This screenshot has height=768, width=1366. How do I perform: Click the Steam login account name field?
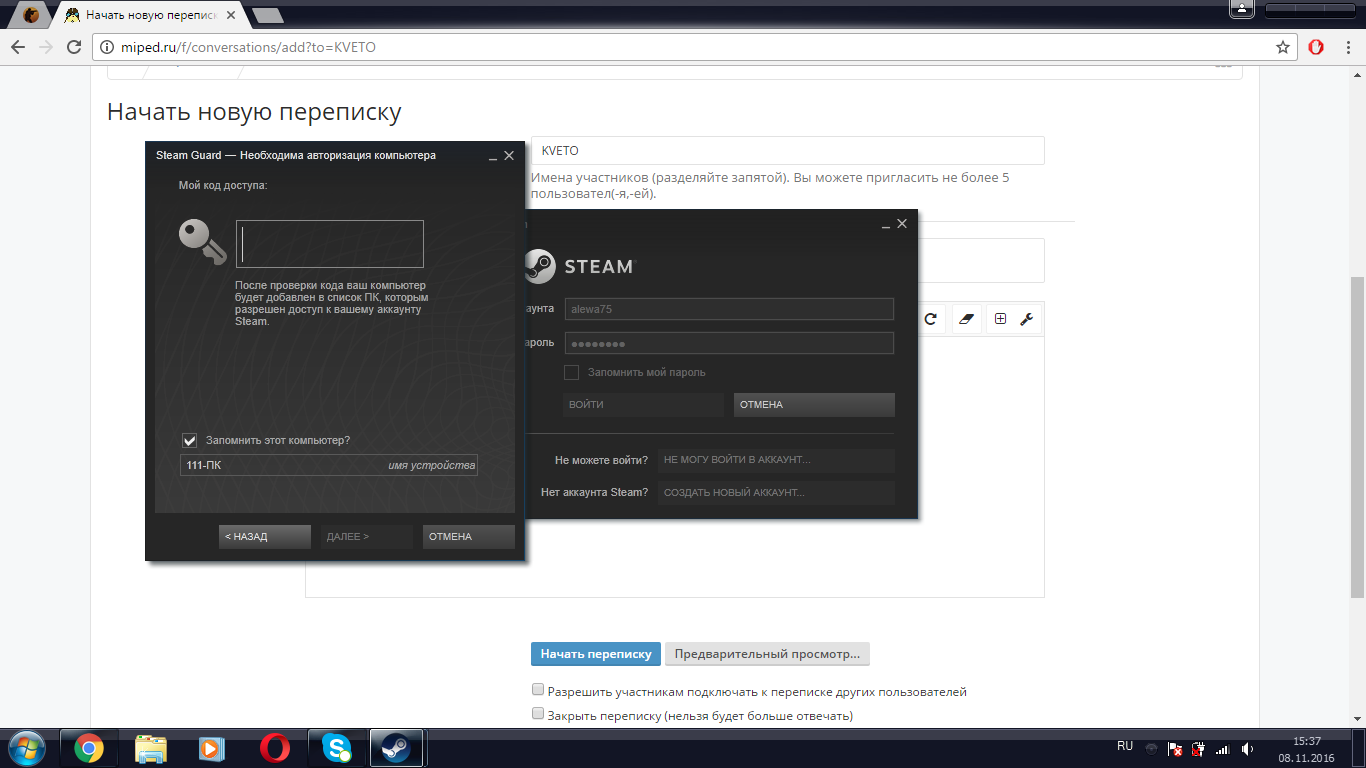[729, 309]
